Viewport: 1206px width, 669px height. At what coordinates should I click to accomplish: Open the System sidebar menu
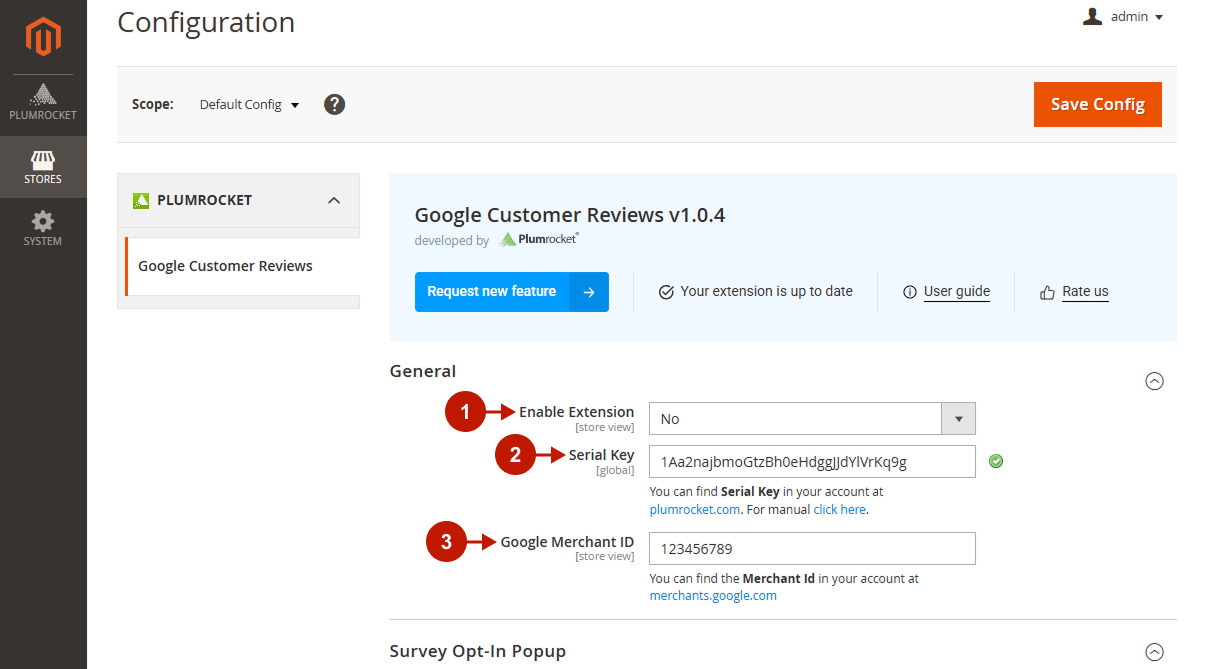click(x=43, y=229)
